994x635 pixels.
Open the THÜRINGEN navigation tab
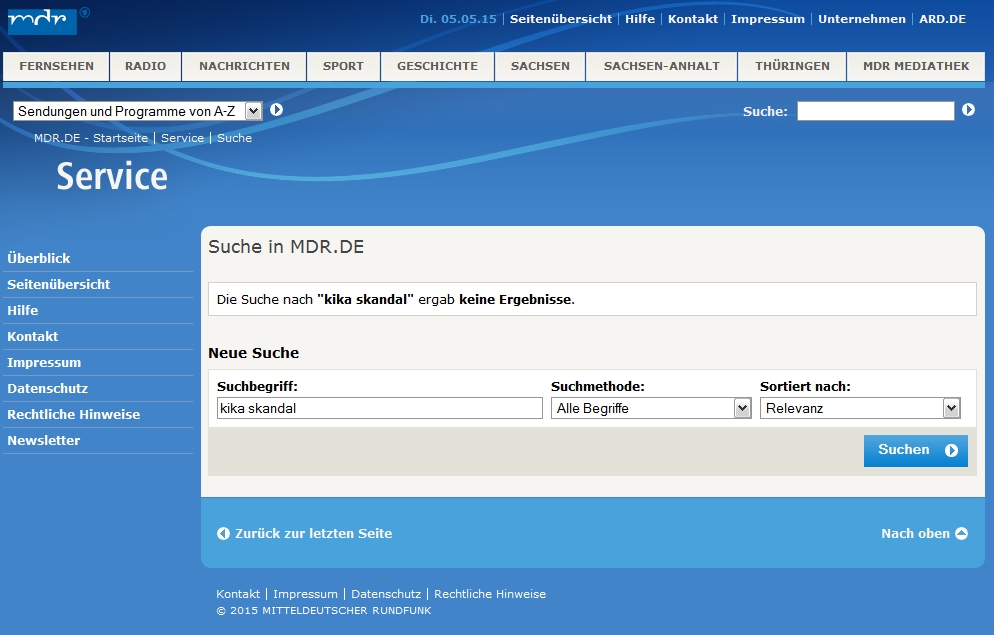[792, 66]
